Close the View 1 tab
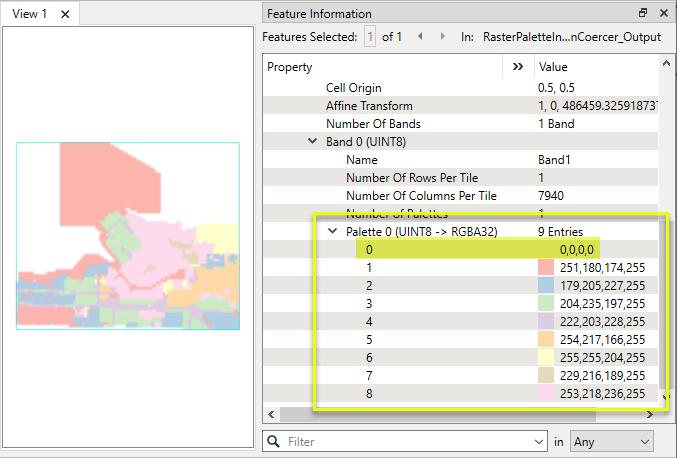The height and width of the screenshot is (458, 677). 65,14
